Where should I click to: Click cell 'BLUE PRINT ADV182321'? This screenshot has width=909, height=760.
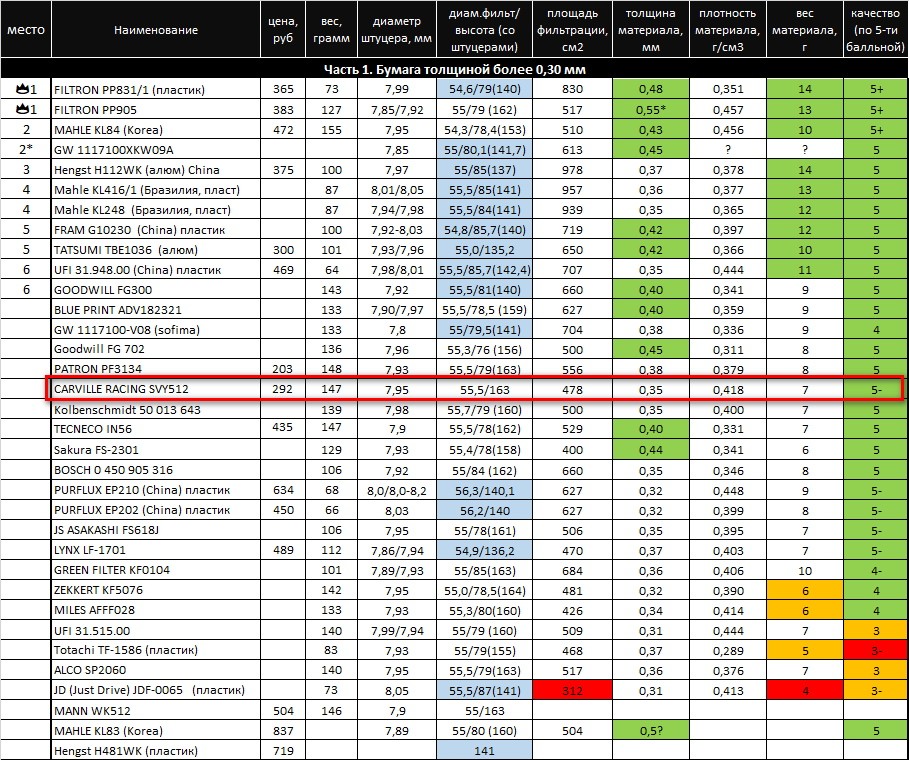pos(156,310)
